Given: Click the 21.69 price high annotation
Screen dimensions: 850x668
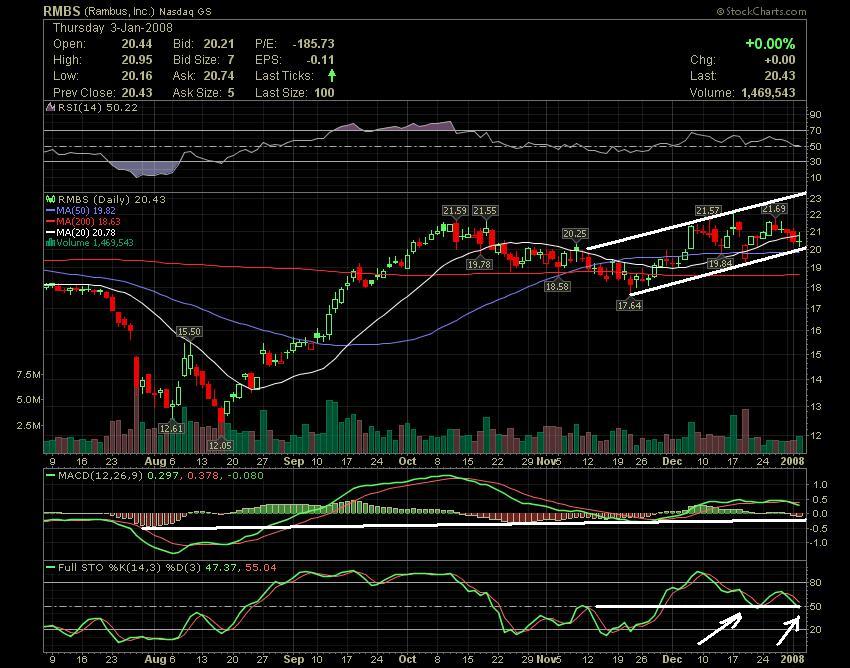Looking at the screenshot, I should (774, 209).
